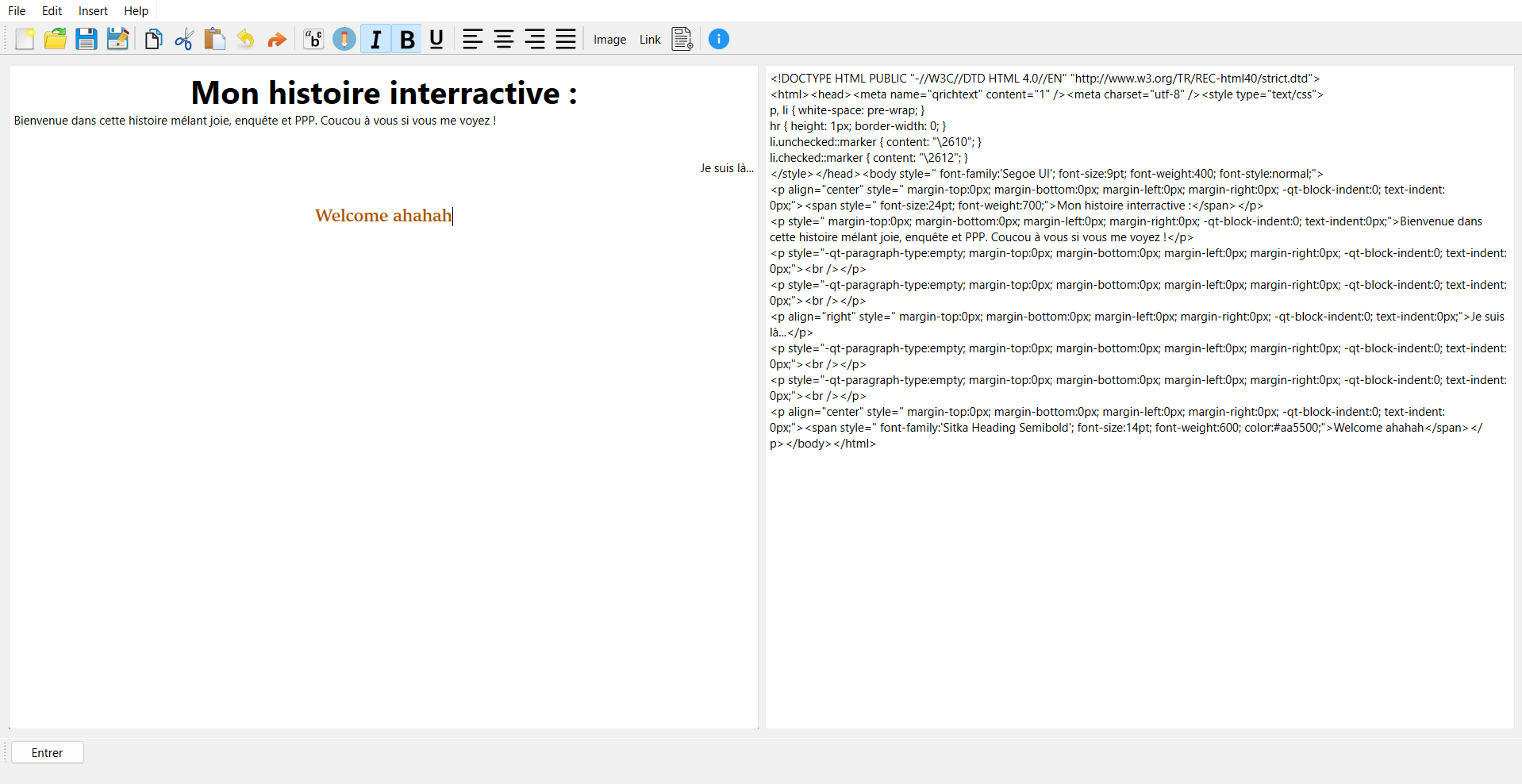Image resolution: width=1522 pixels, height=784 pixels.
Task: Click the right-aligned 'Je suis là...' text
Action: pyautogui.click(x=727, y=168)
